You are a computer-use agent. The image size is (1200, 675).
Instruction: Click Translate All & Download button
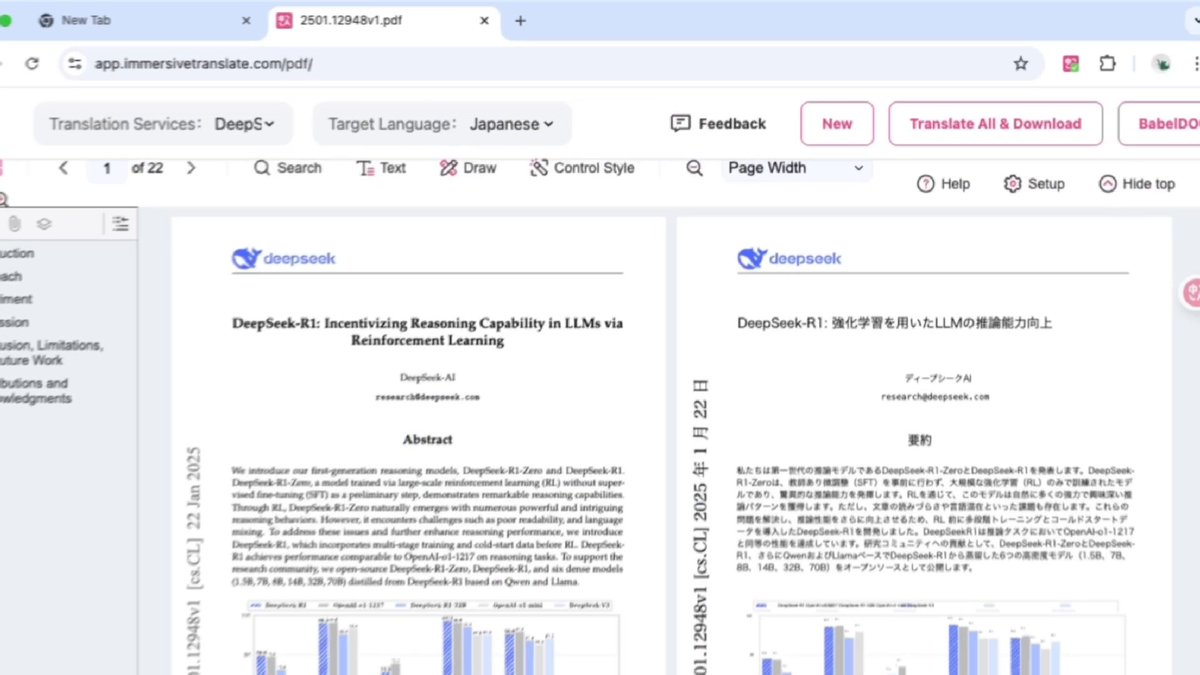coord(995,124)
